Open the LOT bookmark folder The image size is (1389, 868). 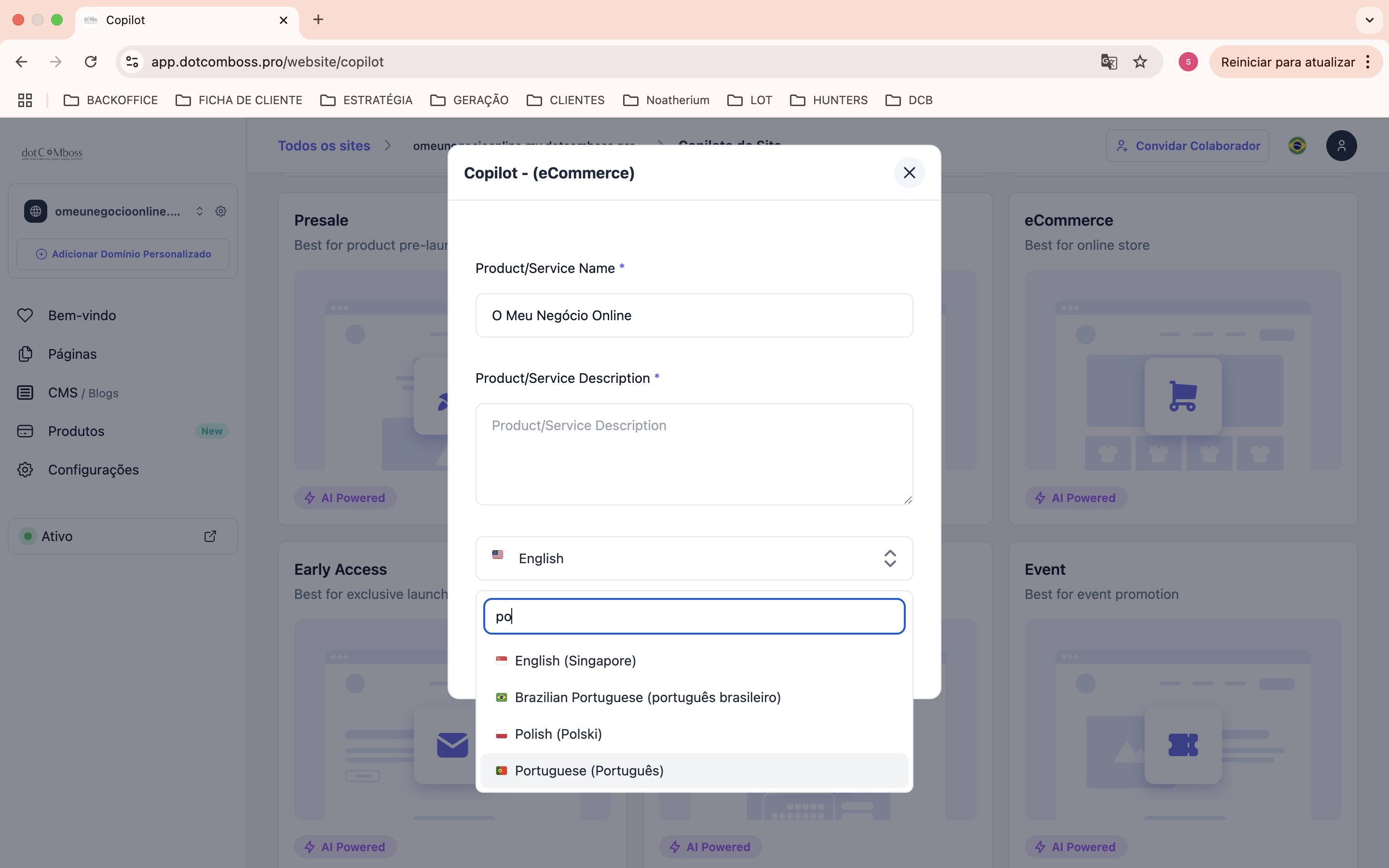[749, 100]
